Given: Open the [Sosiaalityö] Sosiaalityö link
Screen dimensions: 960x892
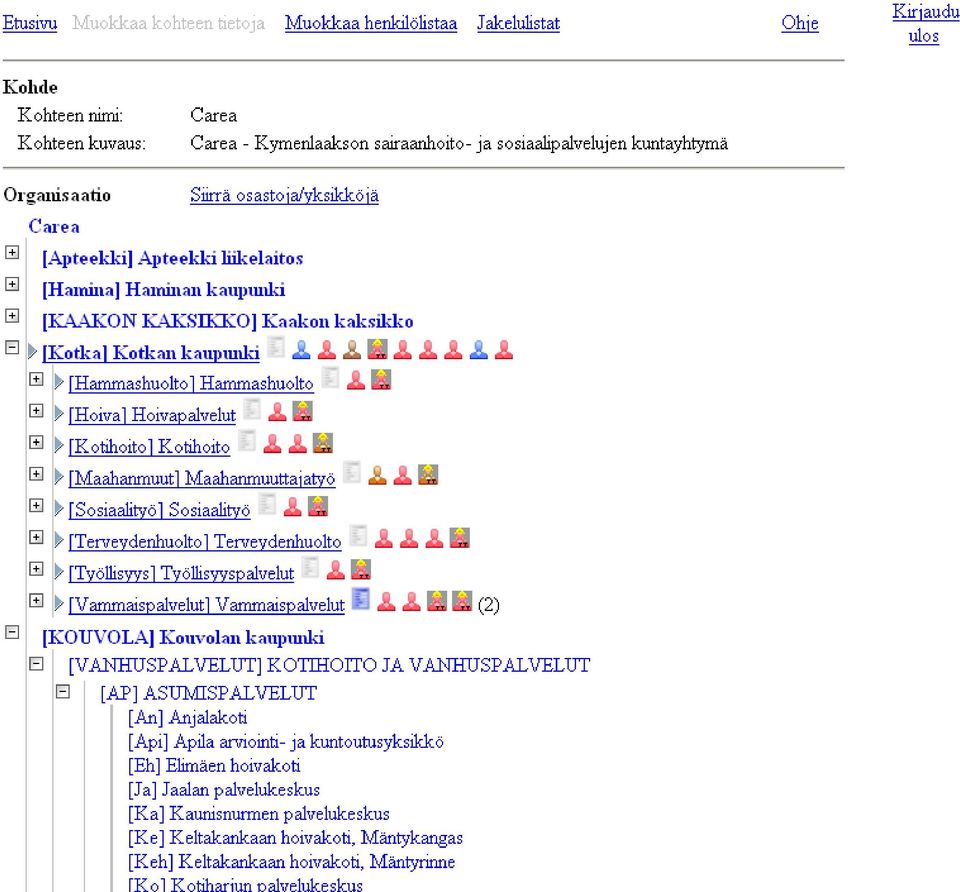Looking at the screenshot, I should click(x=159, y=510).
